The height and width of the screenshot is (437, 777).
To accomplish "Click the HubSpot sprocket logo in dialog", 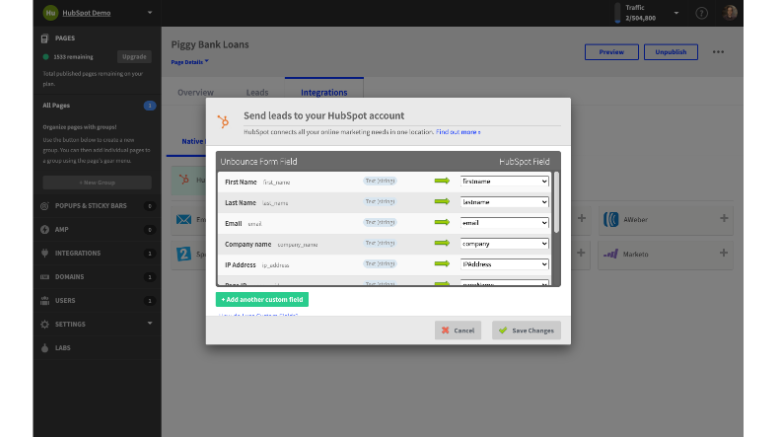I will (x=223, y=120).
